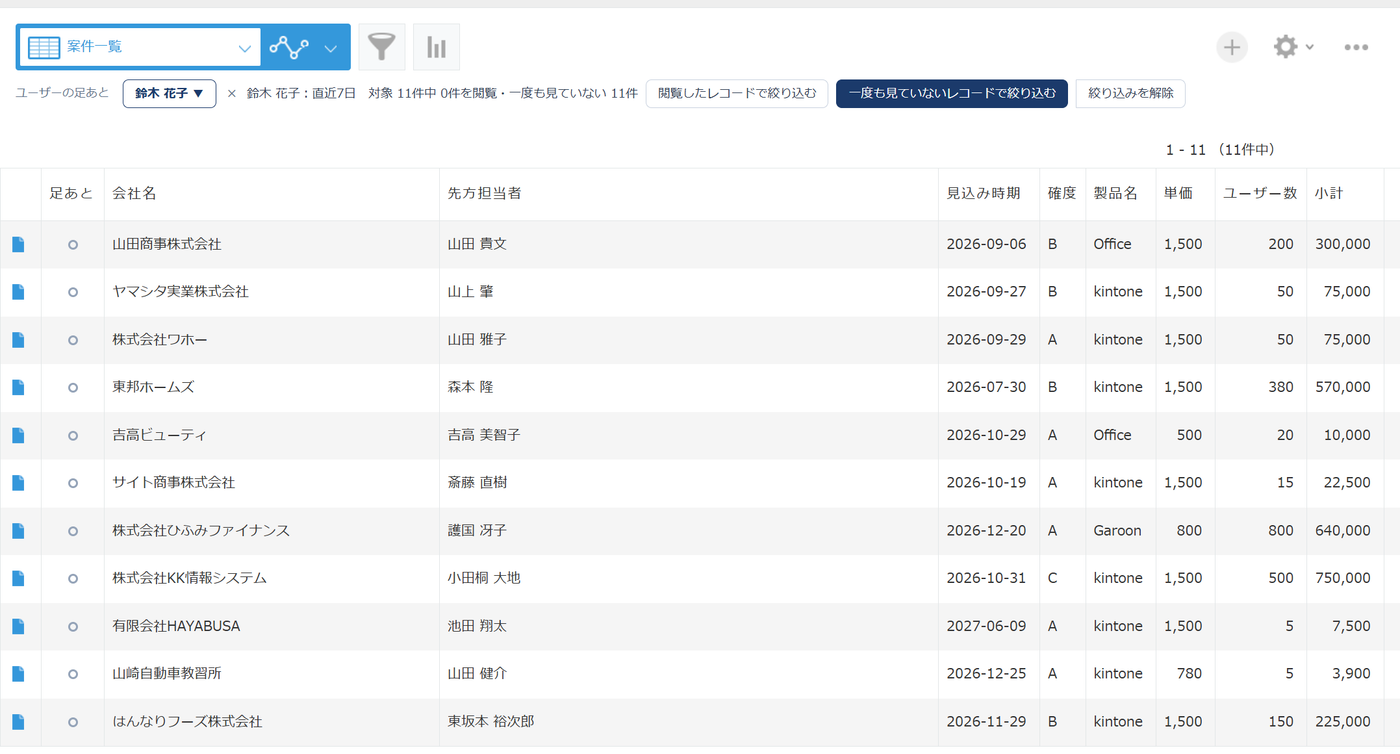Open record icon for 山田商事株式会社
Image resolution: width=1400 pixels, height=754 pixels.
point(18,244)
